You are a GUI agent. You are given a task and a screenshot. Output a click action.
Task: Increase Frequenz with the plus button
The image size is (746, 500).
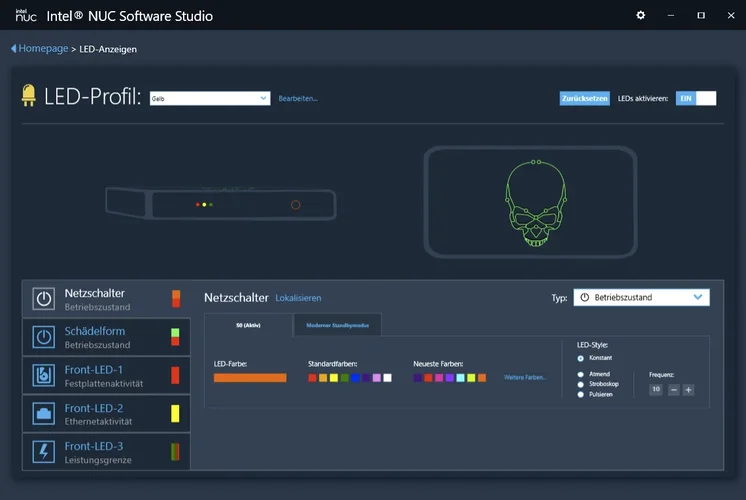click(688, 389)
